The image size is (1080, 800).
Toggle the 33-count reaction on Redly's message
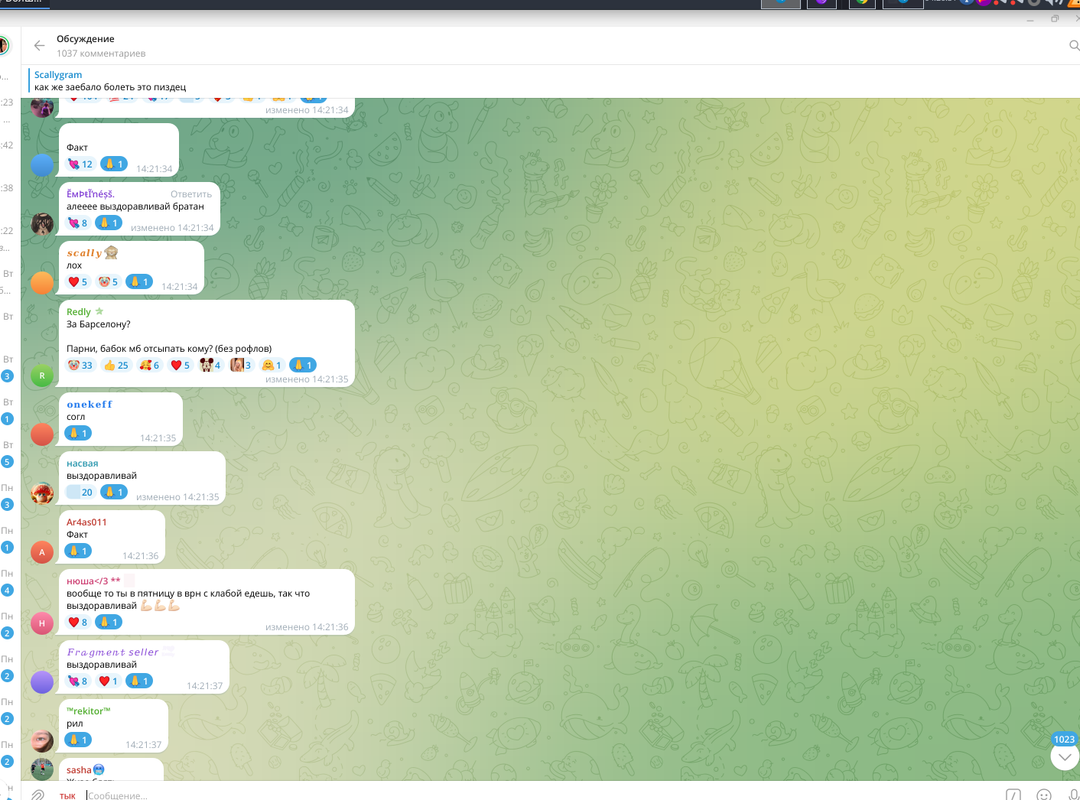click(80, 365)
